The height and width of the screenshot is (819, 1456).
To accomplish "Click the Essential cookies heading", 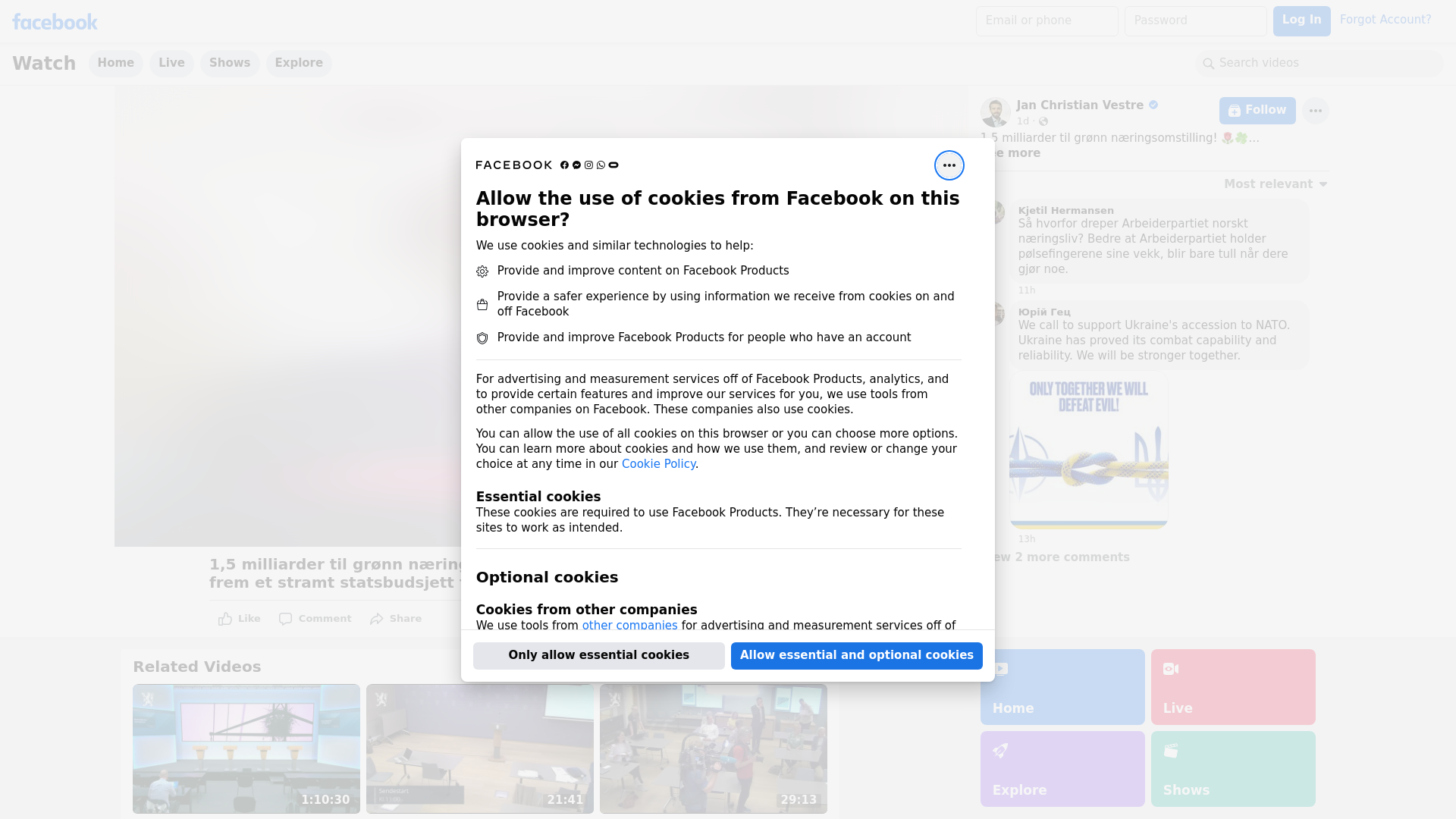I will coord(538,497).
